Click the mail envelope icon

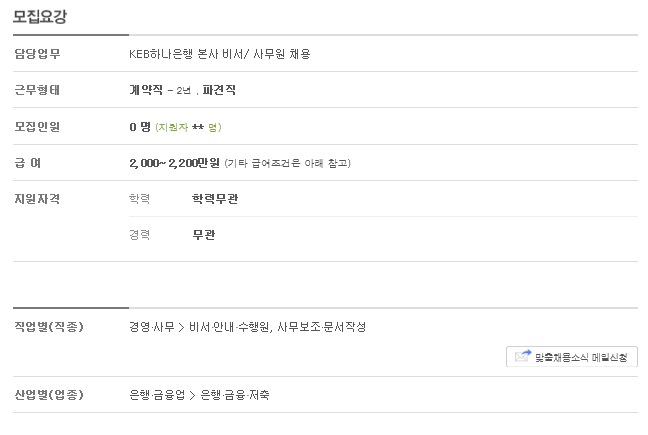click(522, 357)
